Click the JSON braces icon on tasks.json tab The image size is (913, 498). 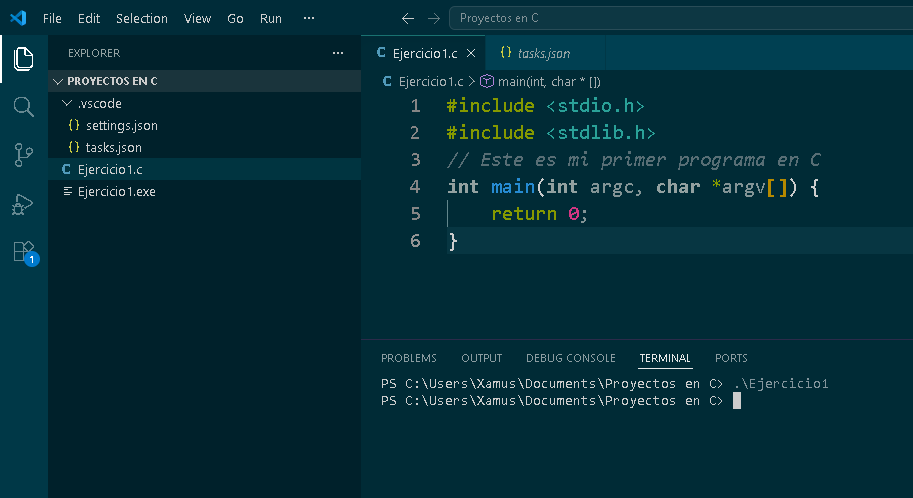(506, 52)
